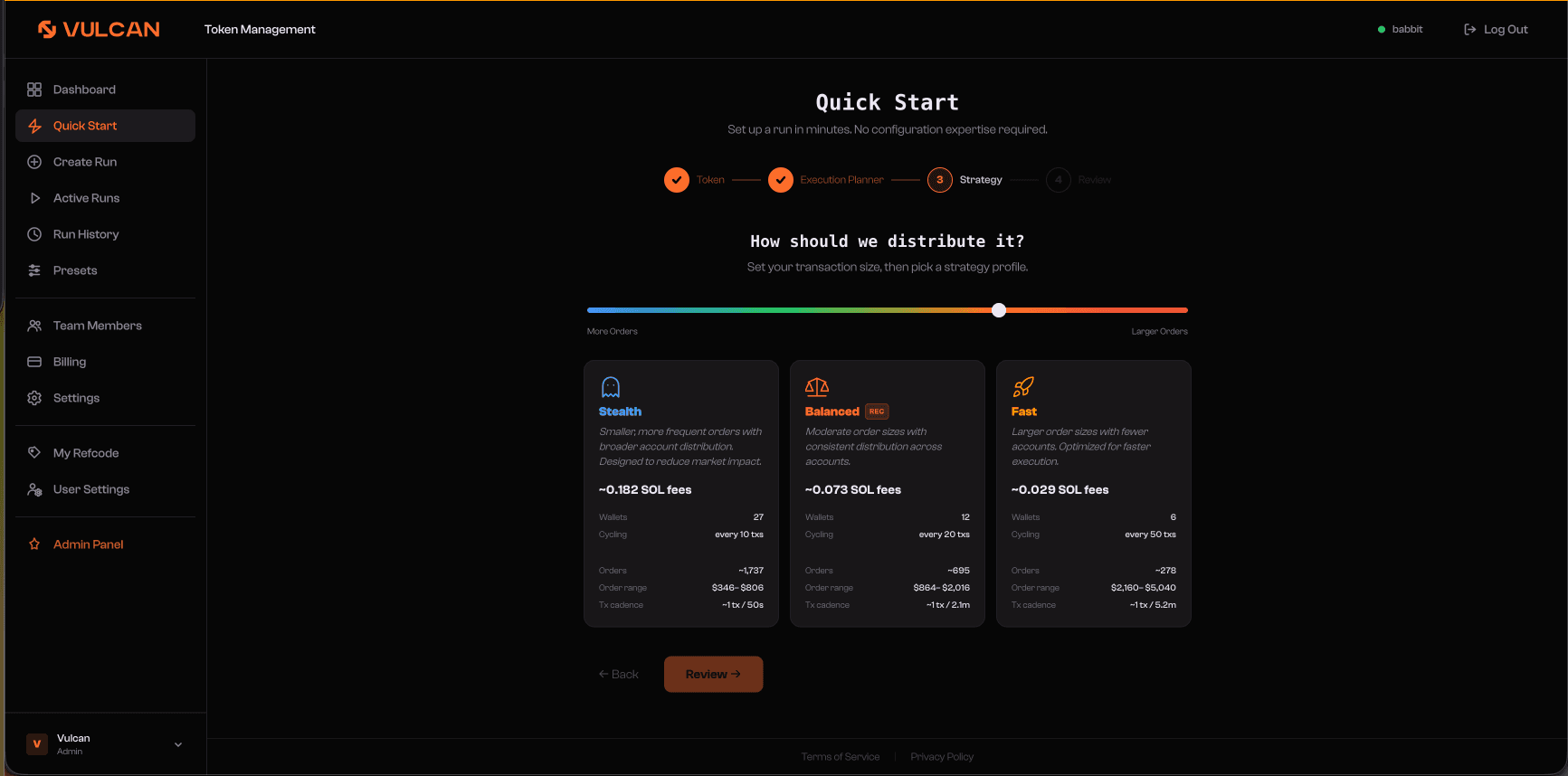The image size is (1568, 776).
Task: Open Run History section
Action: tap(105, 234)
